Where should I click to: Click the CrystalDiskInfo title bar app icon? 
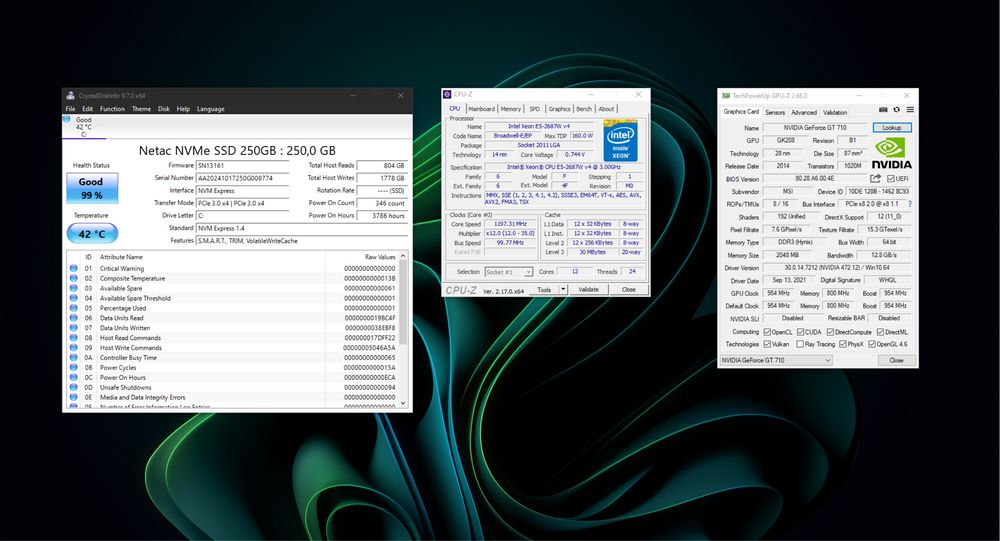pos(71,95)
